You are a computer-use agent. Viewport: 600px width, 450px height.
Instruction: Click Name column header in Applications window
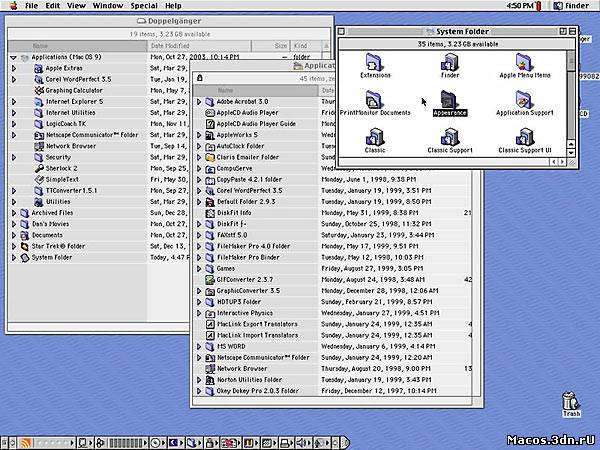pos(256,91)
